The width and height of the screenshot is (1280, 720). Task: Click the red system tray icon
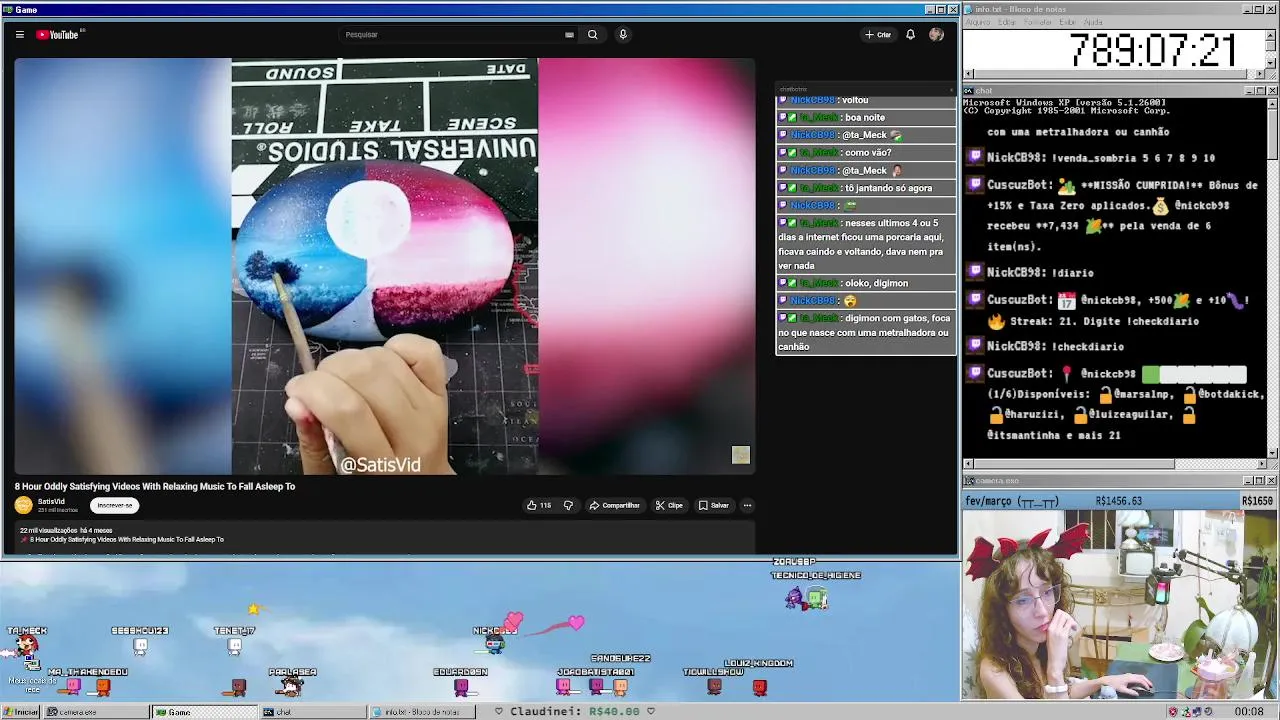tap(1173, 712)
